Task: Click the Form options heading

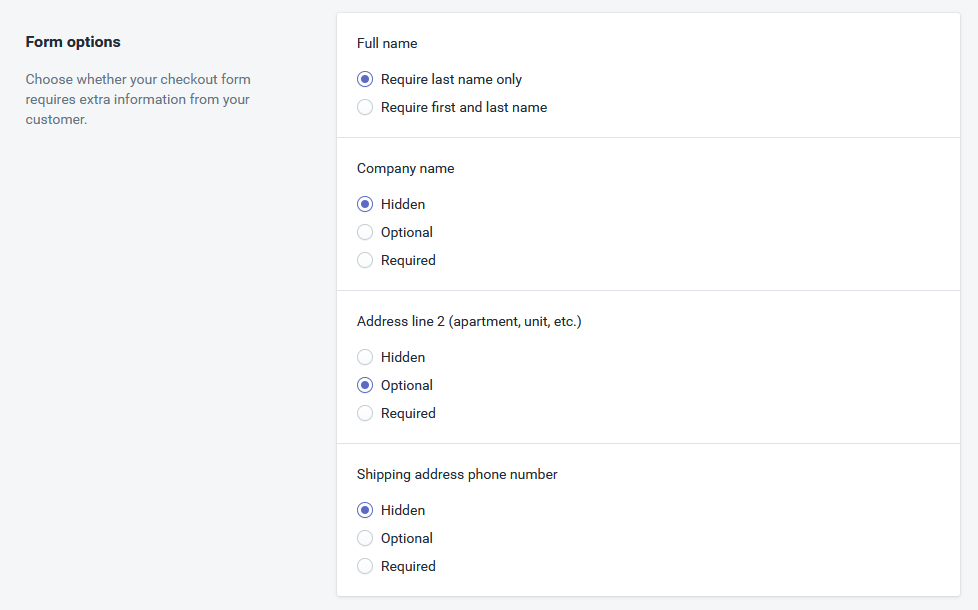Action: (x=73, y=42)
